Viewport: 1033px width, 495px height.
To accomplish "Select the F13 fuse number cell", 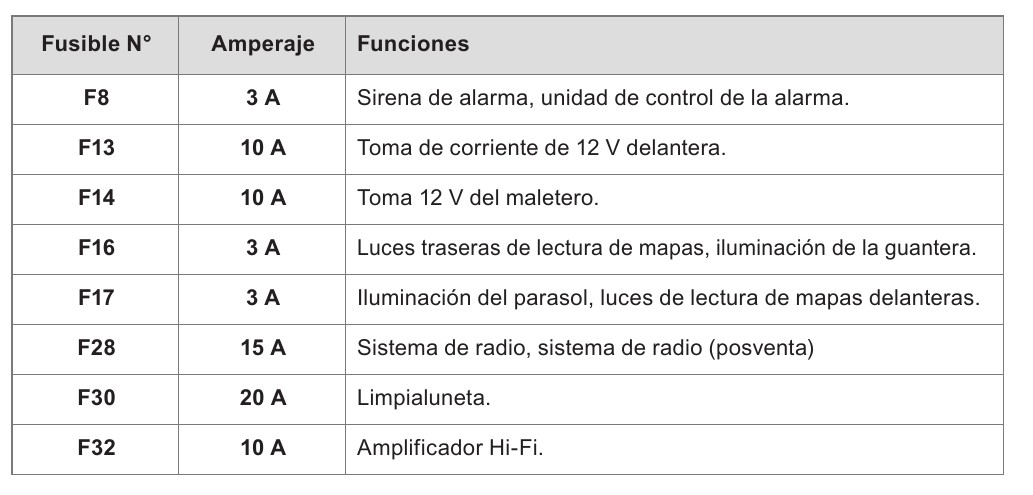I will [96, 148].
